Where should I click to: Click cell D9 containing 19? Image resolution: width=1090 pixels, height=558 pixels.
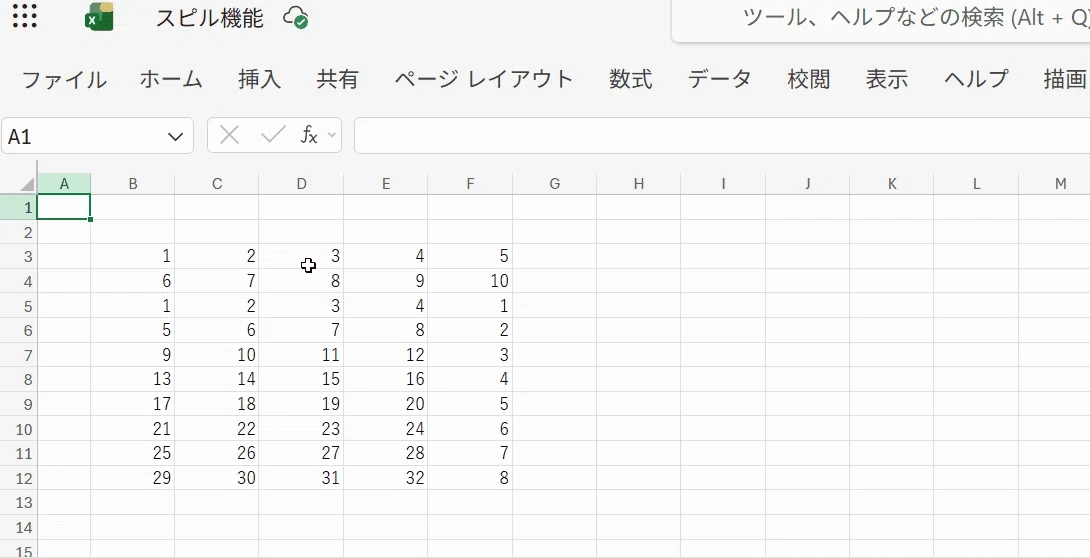coord(301,404)
